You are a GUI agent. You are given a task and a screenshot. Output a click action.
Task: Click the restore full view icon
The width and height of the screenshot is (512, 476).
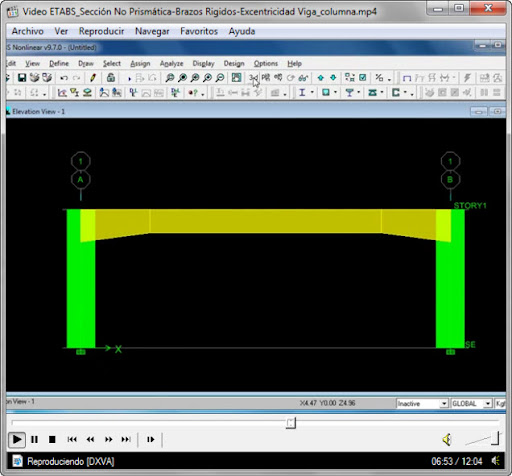(236, 78)
